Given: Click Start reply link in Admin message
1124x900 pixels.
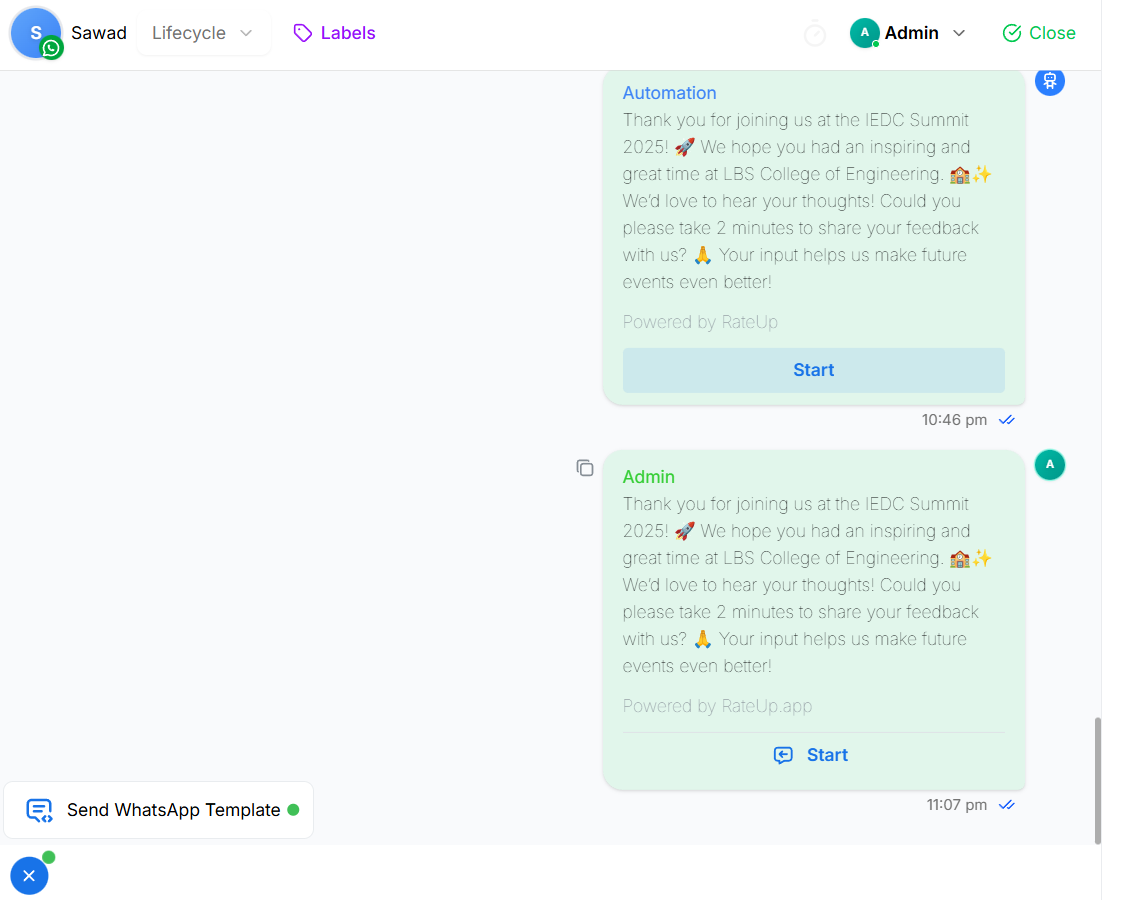Looking at the screenshot, I should pyautogui.click(x=812, y=755).
